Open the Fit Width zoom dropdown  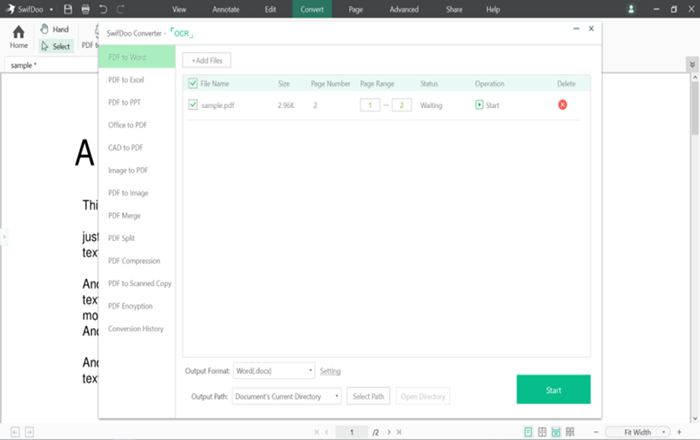(638, 432)
